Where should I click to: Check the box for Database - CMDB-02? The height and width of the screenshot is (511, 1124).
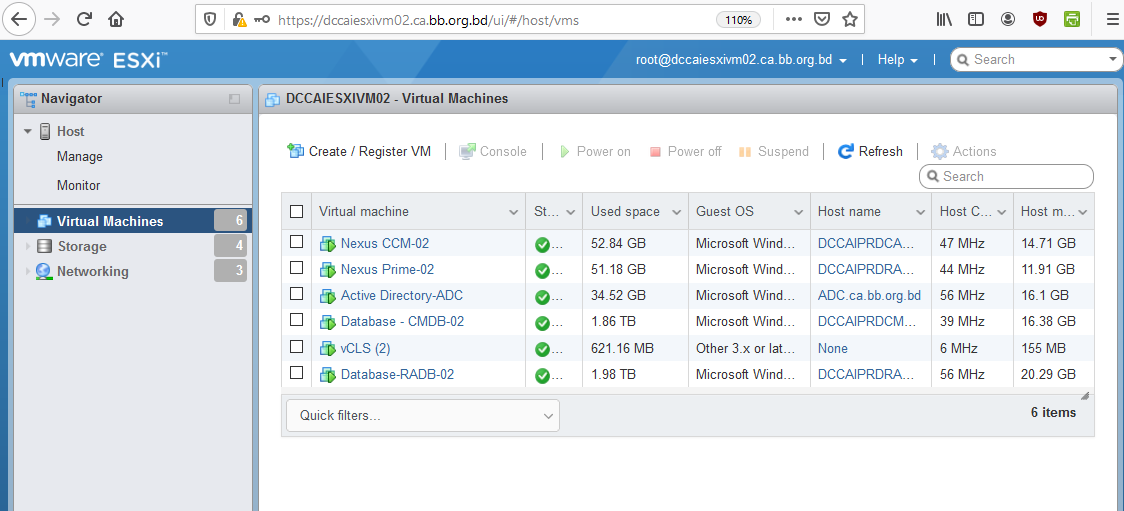pos(296,320)
